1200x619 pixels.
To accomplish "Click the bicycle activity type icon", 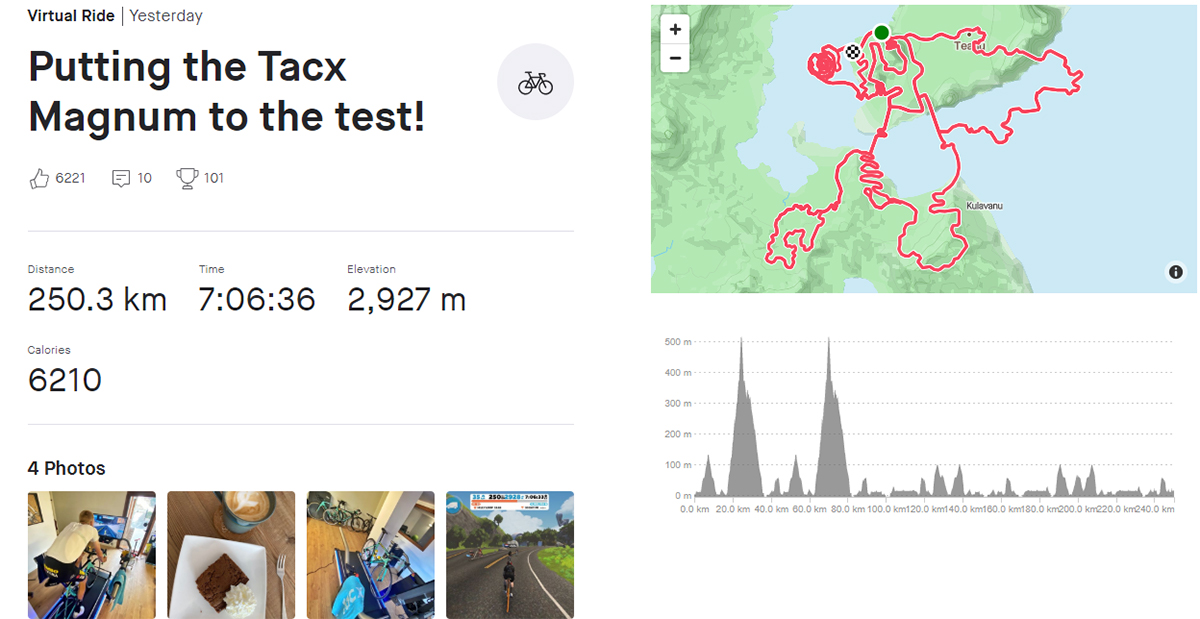I will click(535, 82).
